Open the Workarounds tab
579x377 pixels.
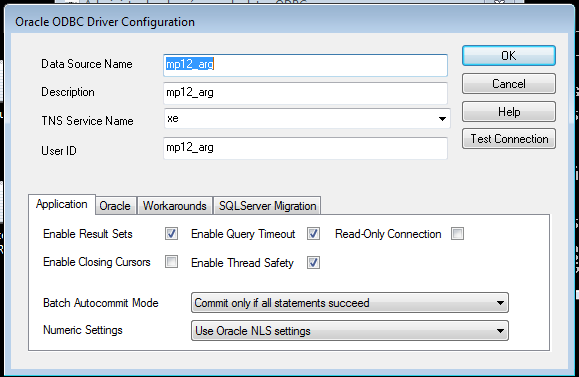tap(175, 206)
